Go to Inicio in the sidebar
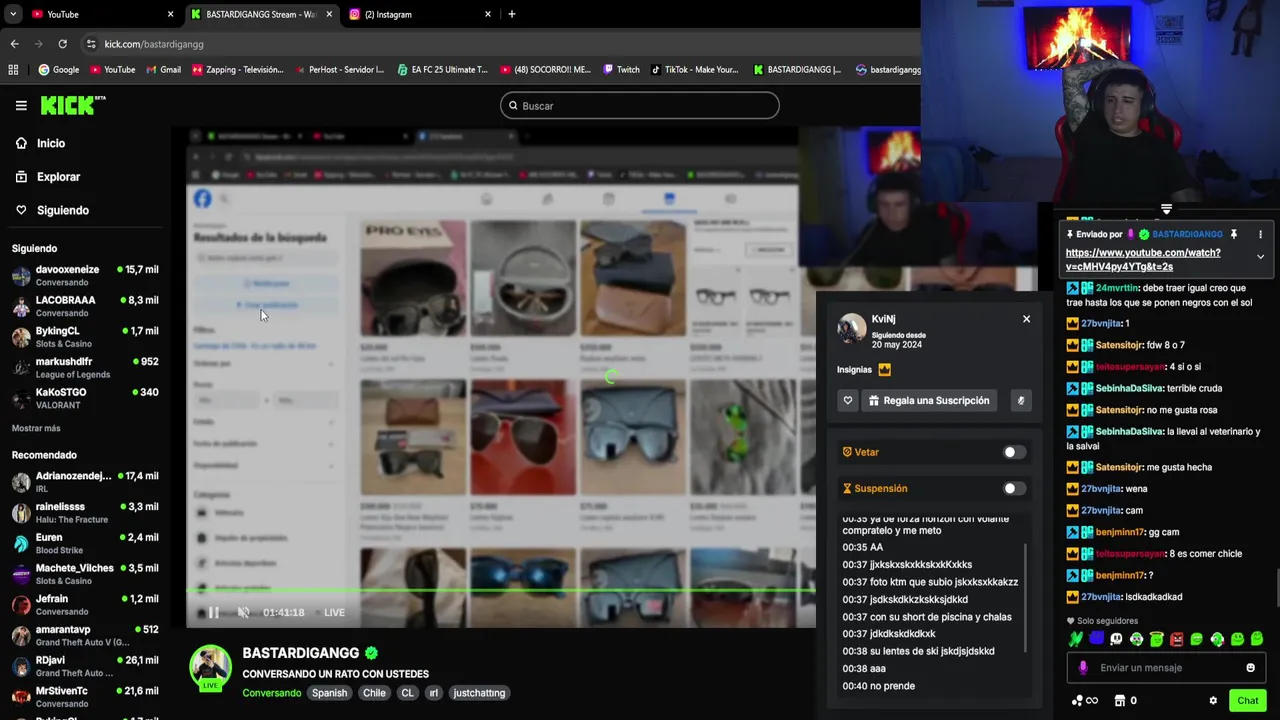Screen dimensions: 1280x720 click(40, 143)
